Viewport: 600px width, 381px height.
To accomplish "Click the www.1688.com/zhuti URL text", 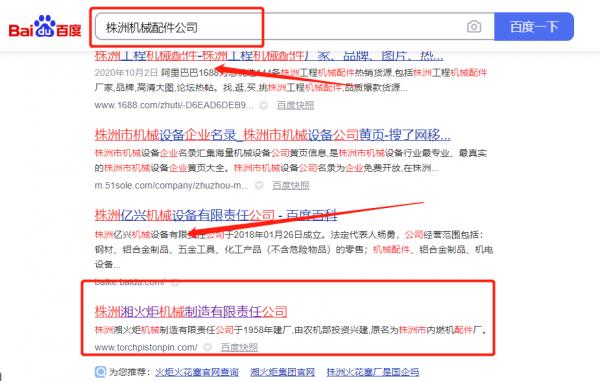I will 174,106.
